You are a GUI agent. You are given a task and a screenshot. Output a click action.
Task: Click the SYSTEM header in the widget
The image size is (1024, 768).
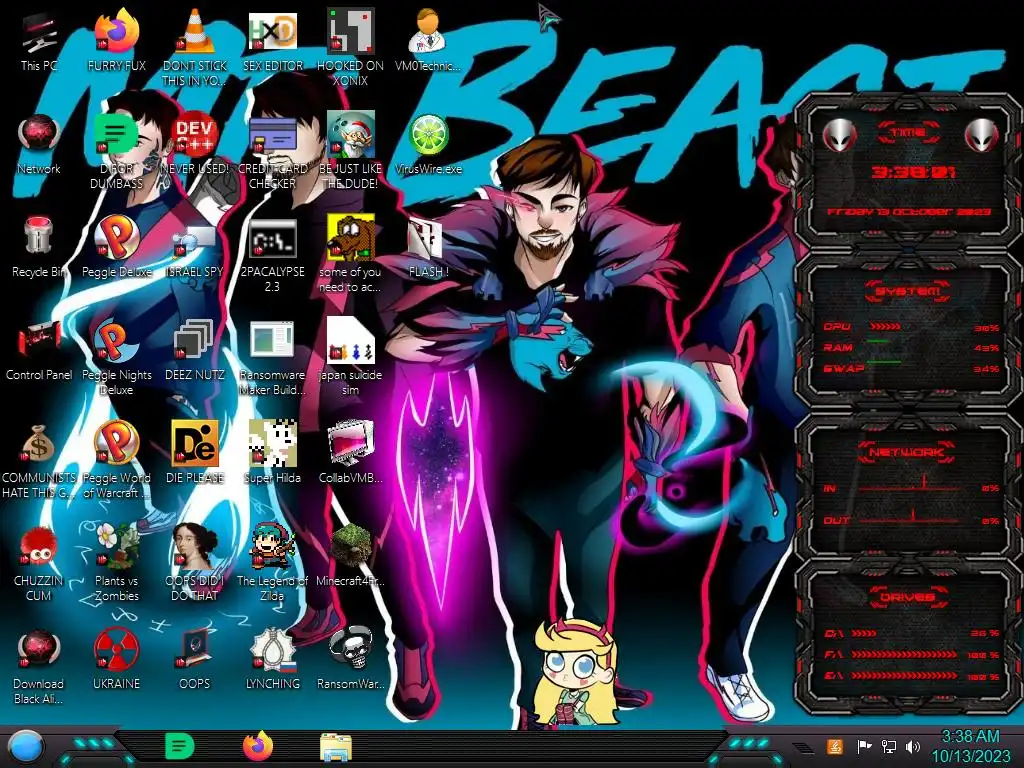[908, 291]
